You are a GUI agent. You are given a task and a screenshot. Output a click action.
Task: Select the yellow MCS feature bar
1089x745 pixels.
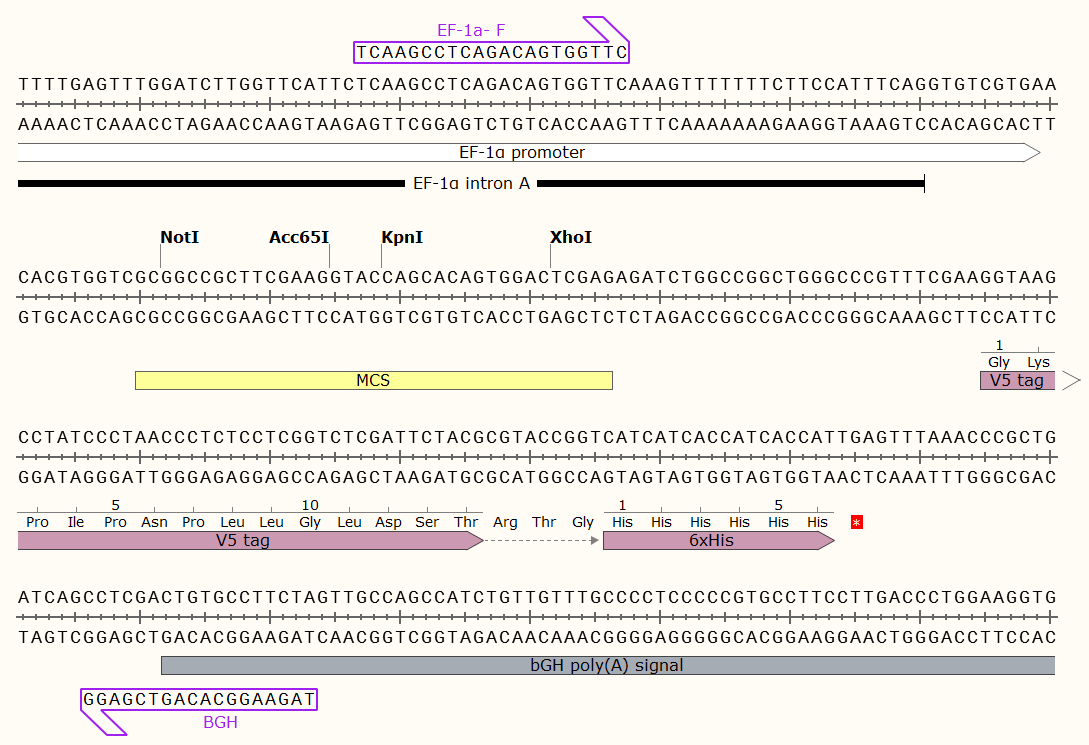point(374,380)
